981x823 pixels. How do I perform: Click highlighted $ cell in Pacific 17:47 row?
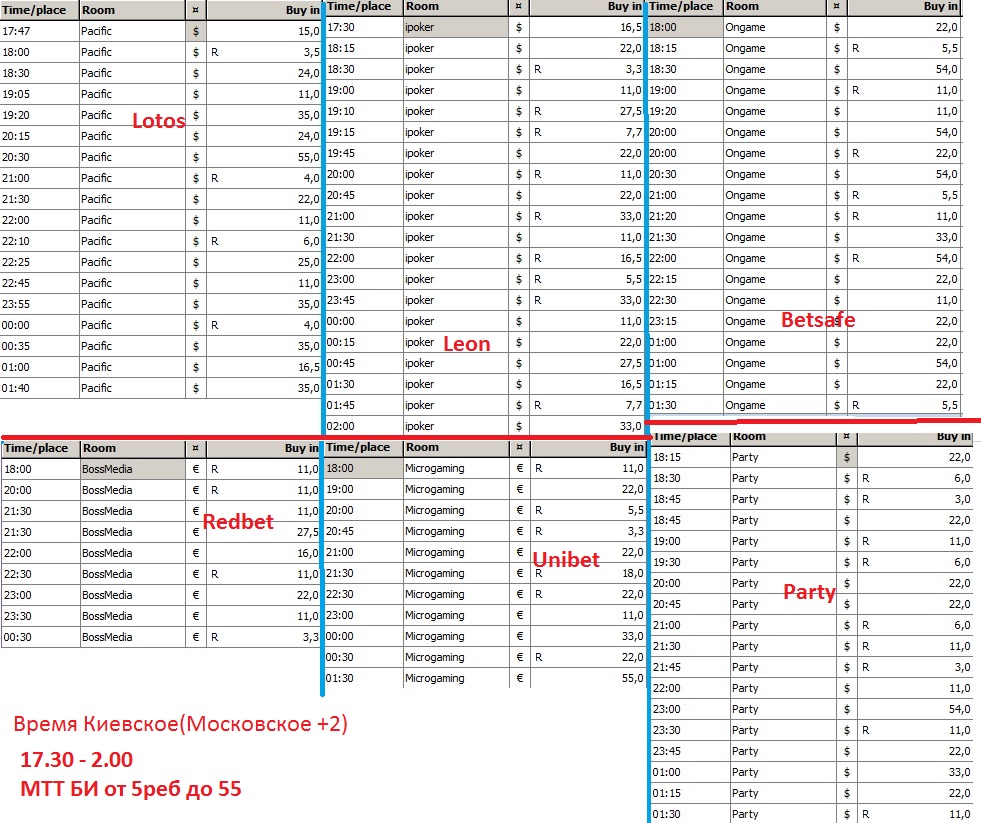point(196,31)
